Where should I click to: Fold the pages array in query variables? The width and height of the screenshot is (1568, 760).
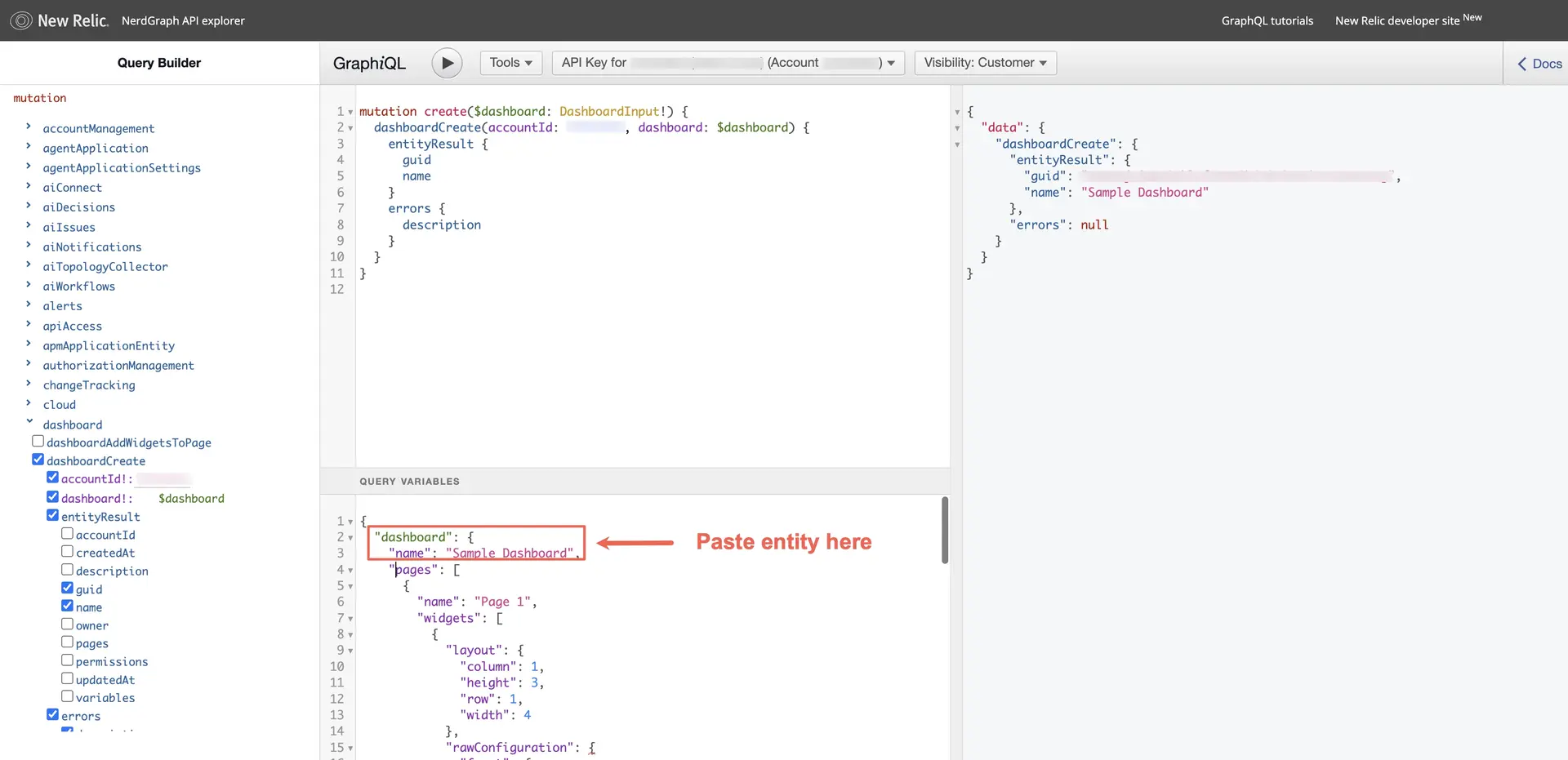(350, 571)
